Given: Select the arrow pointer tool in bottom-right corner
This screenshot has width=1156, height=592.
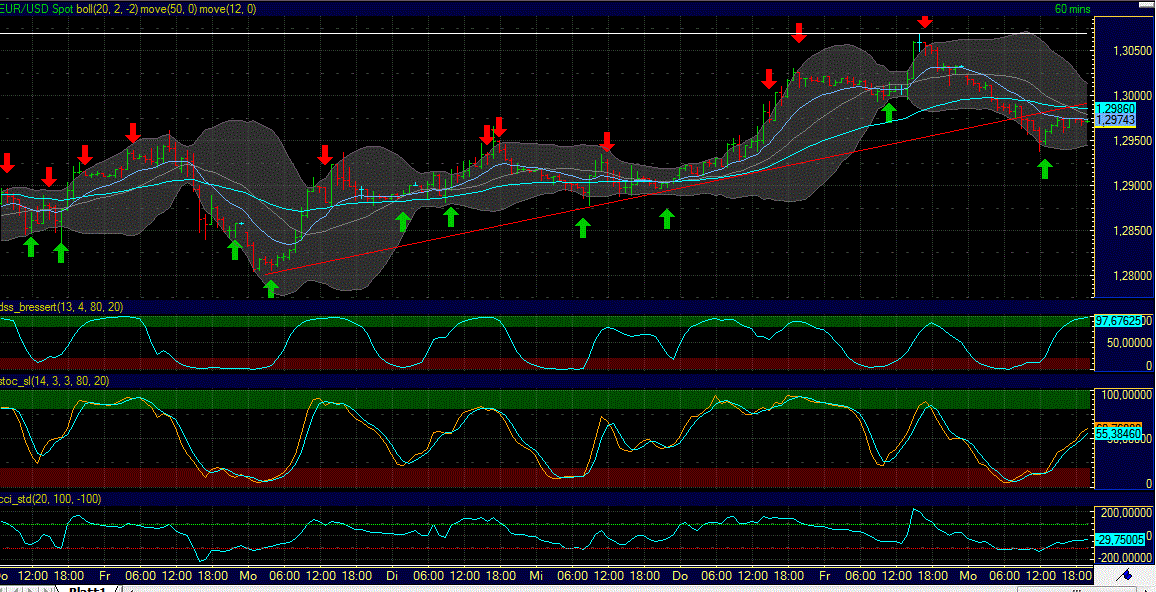Looking at the screenshot, I should 1147,590.
